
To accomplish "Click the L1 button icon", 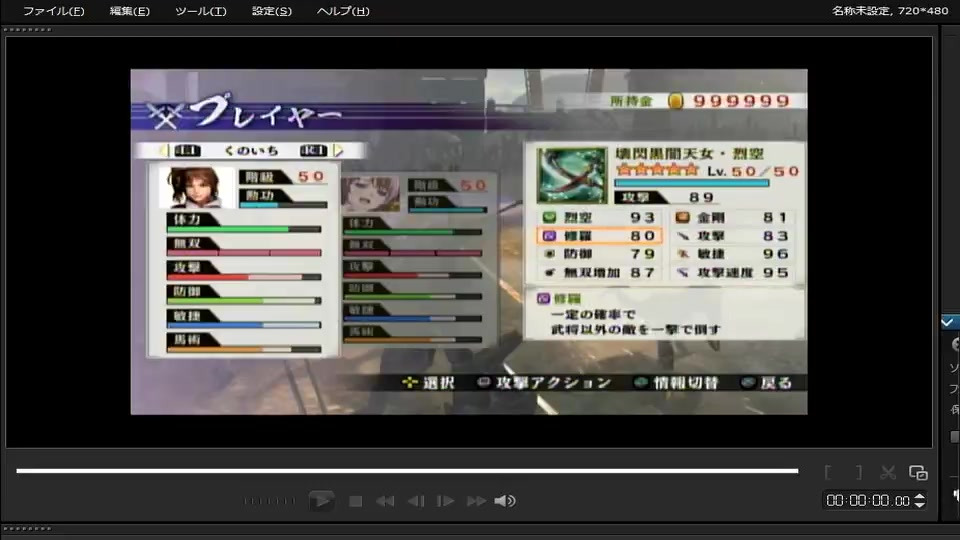I will tap(187, 151).
